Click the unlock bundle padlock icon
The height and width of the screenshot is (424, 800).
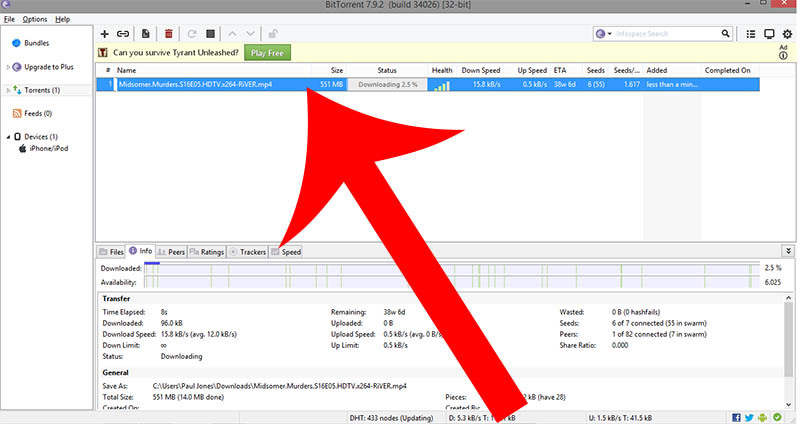(273, 34)
